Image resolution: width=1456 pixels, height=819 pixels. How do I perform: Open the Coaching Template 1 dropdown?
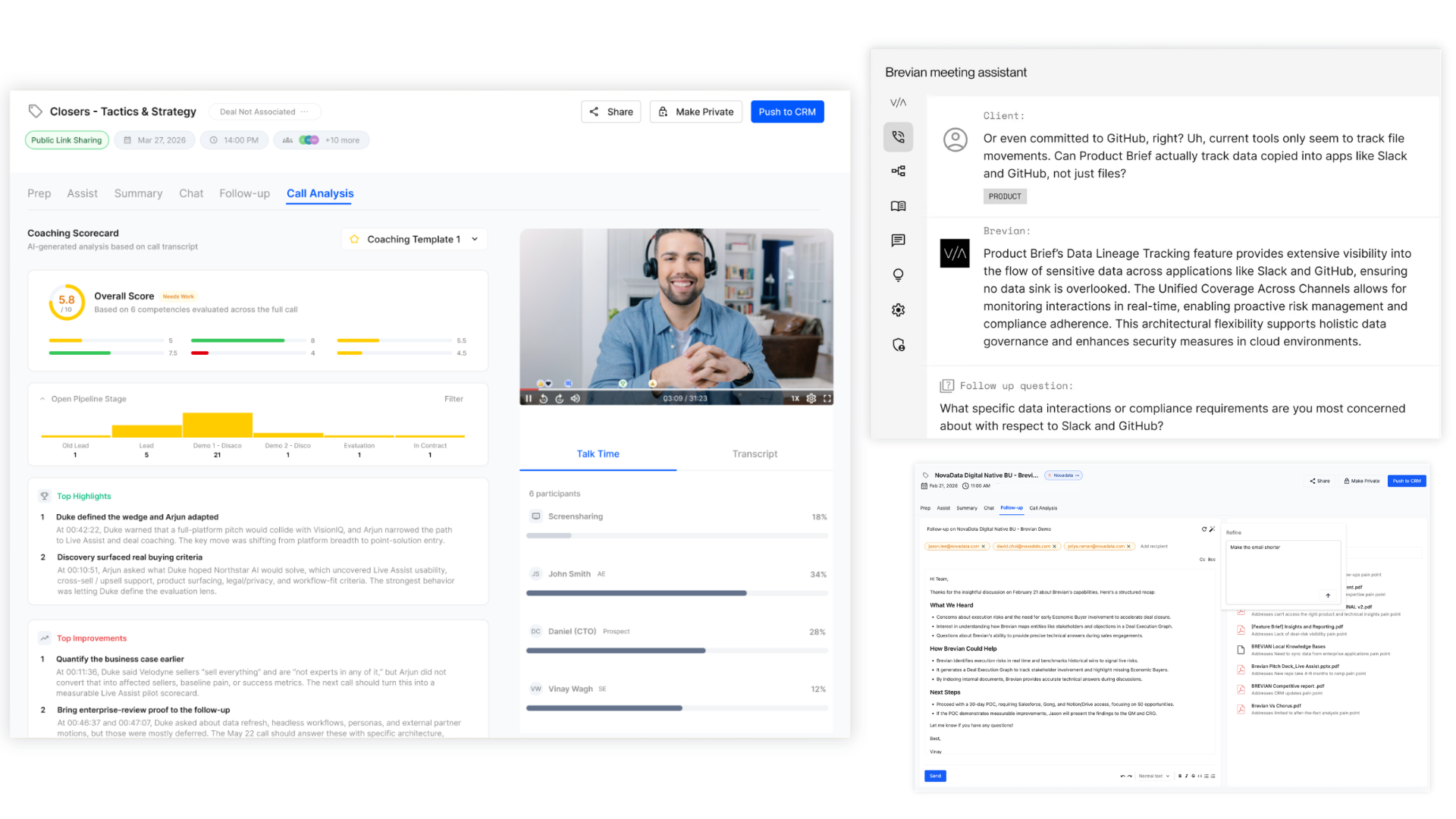point(414,240)
